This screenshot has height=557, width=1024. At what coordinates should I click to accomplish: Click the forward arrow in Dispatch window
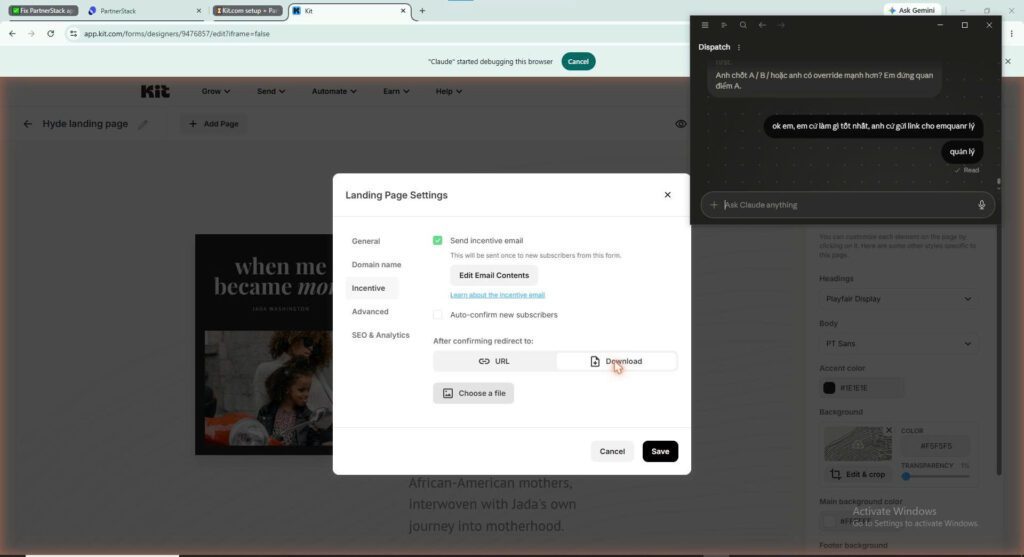coord(781,25)
